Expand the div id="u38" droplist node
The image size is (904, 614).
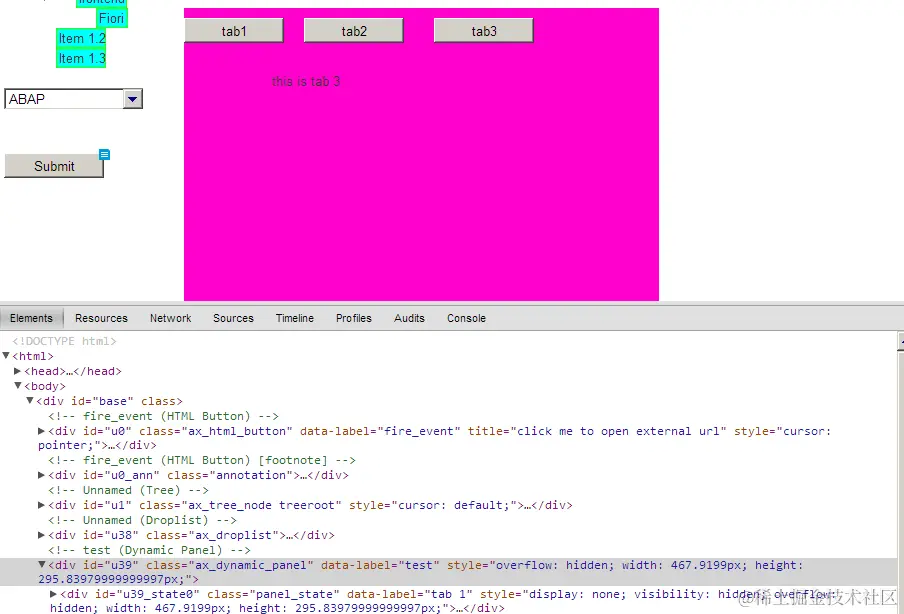(41, 534)
